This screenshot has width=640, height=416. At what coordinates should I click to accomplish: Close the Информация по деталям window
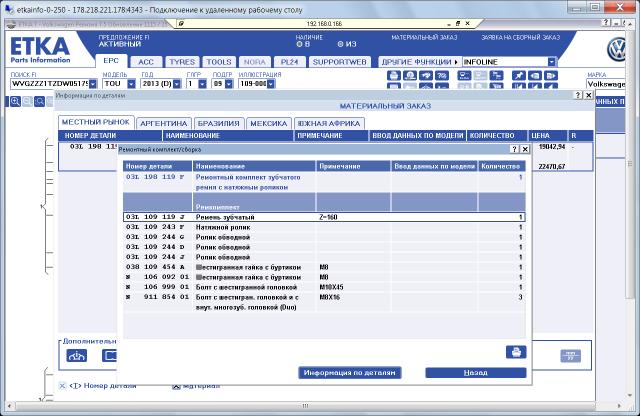589,95
